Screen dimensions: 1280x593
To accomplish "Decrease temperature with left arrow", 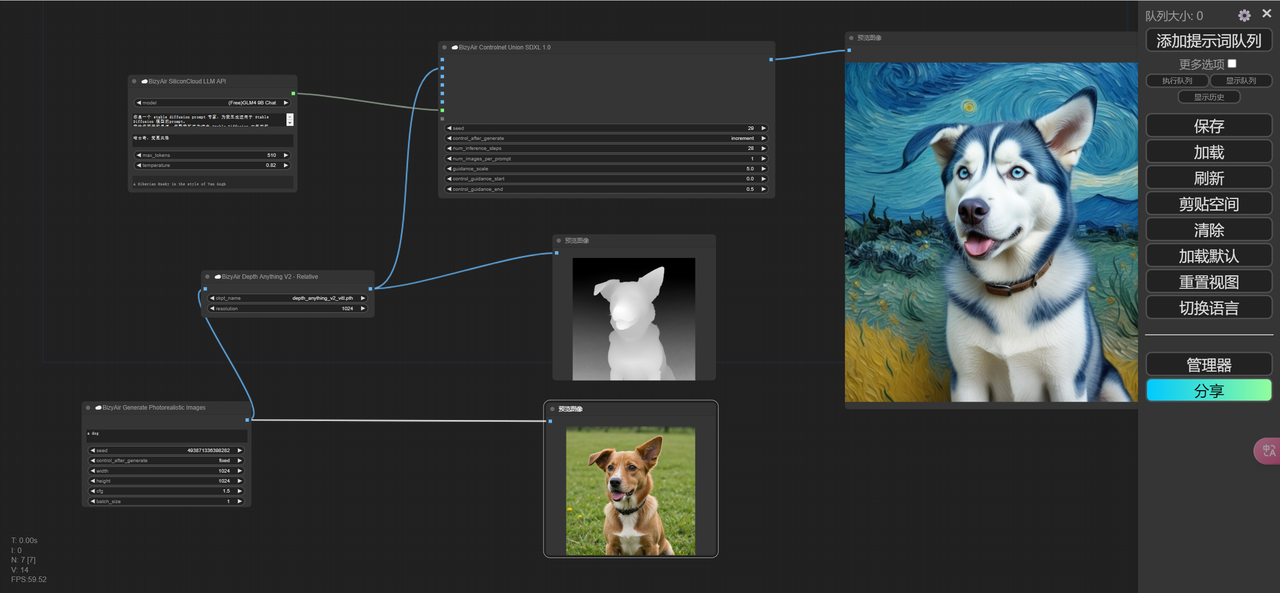I will click(x=138, y=165).
